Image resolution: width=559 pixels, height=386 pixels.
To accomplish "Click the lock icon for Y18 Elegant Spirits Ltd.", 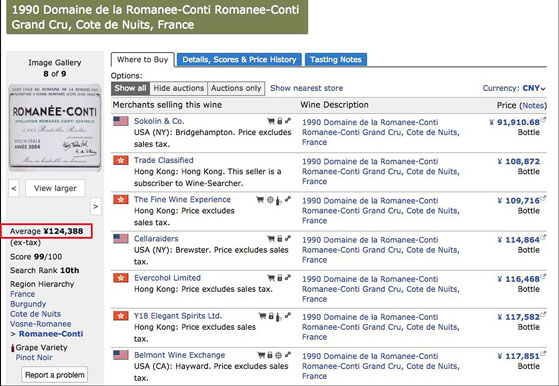I will 271,316.
